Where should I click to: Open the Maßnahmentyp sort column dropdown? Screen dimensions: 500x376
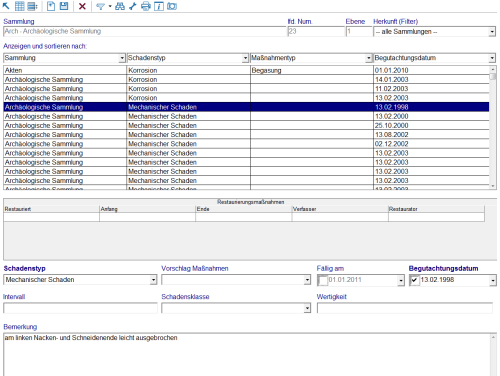[x=368, y=58]
